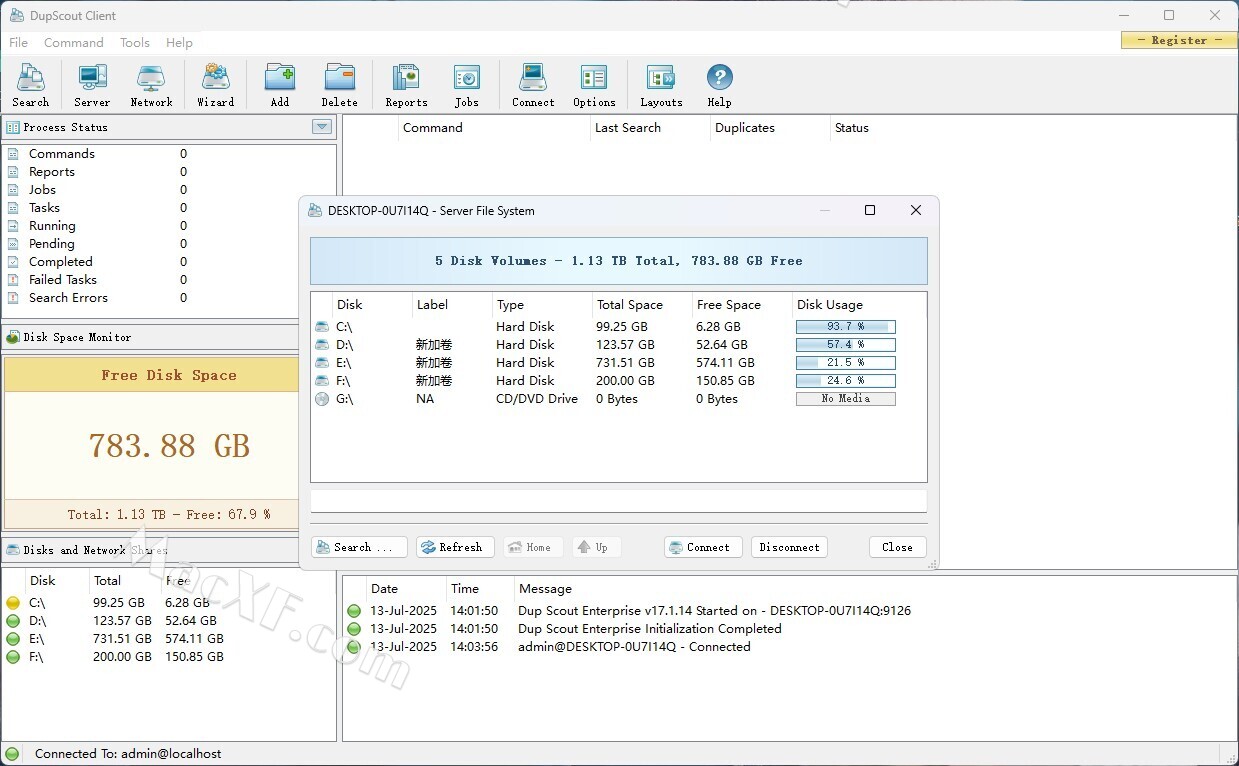Click the Up button in dialog
Screen dimensions: 1239x766
pyautogui.click(x=596, y=547)
